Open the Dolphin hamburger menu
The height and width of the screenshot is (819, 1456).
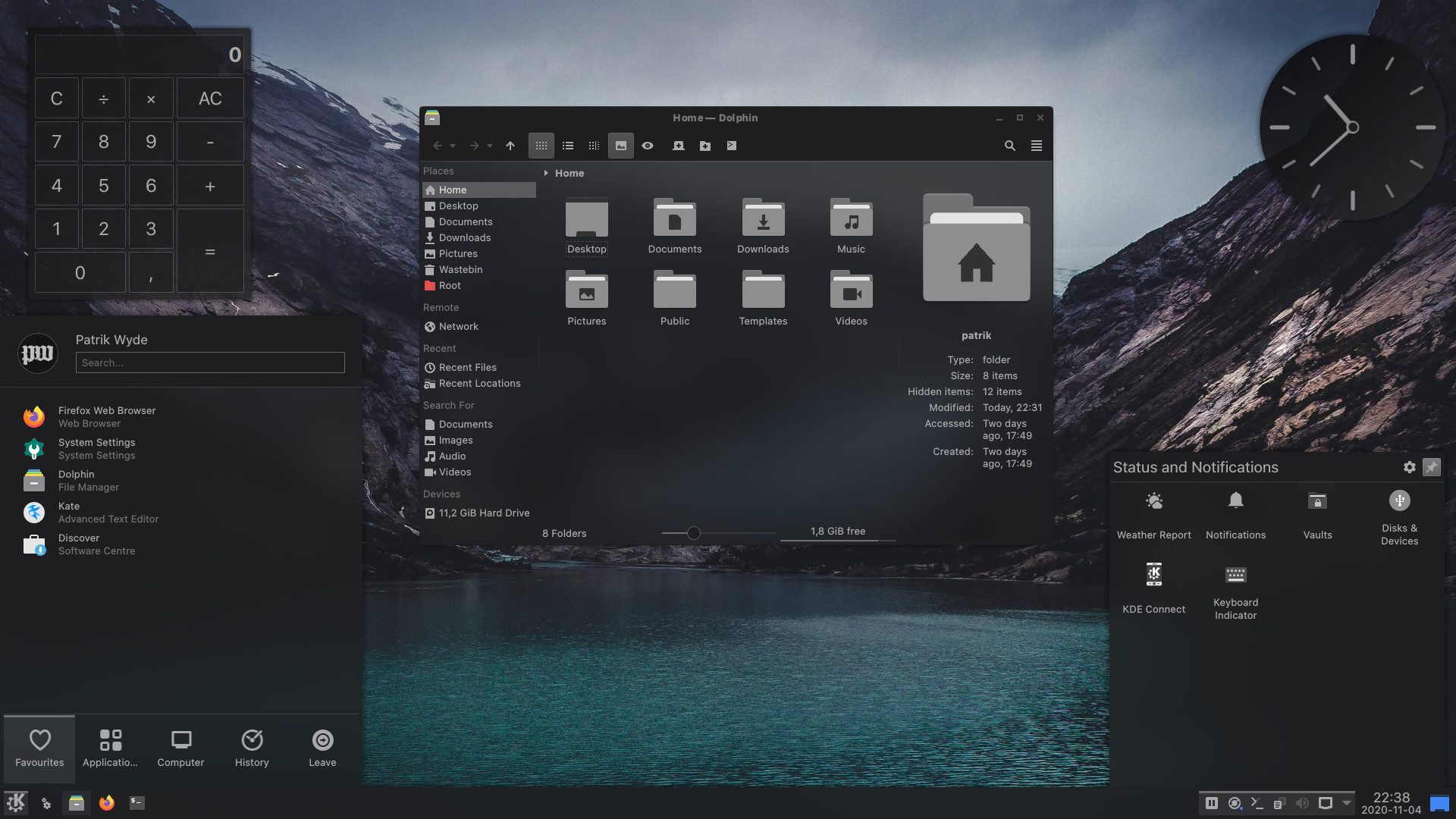pos(1037,145)
